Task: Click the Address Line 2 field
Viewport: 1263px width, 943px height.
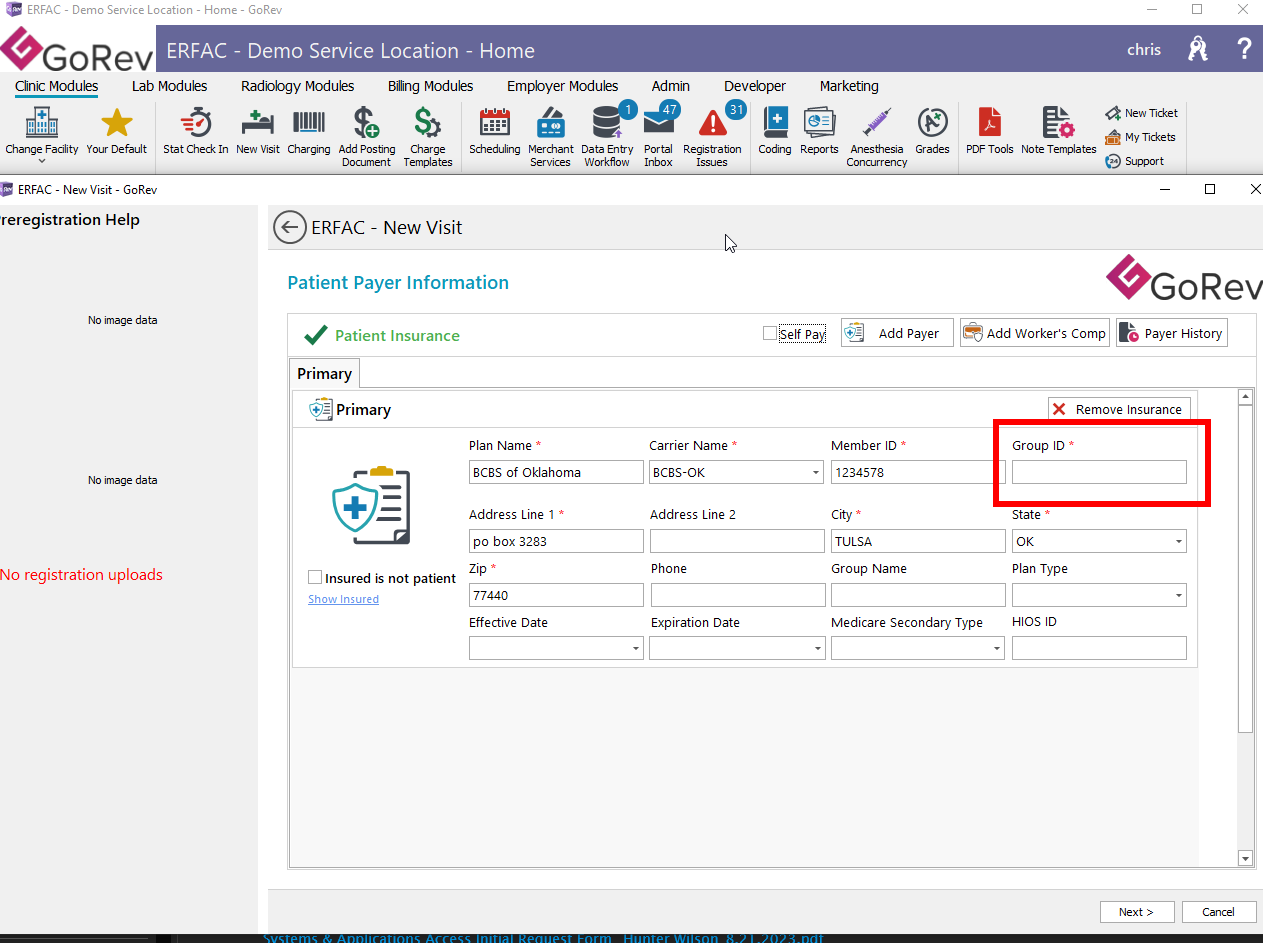Action: point(737,542)
